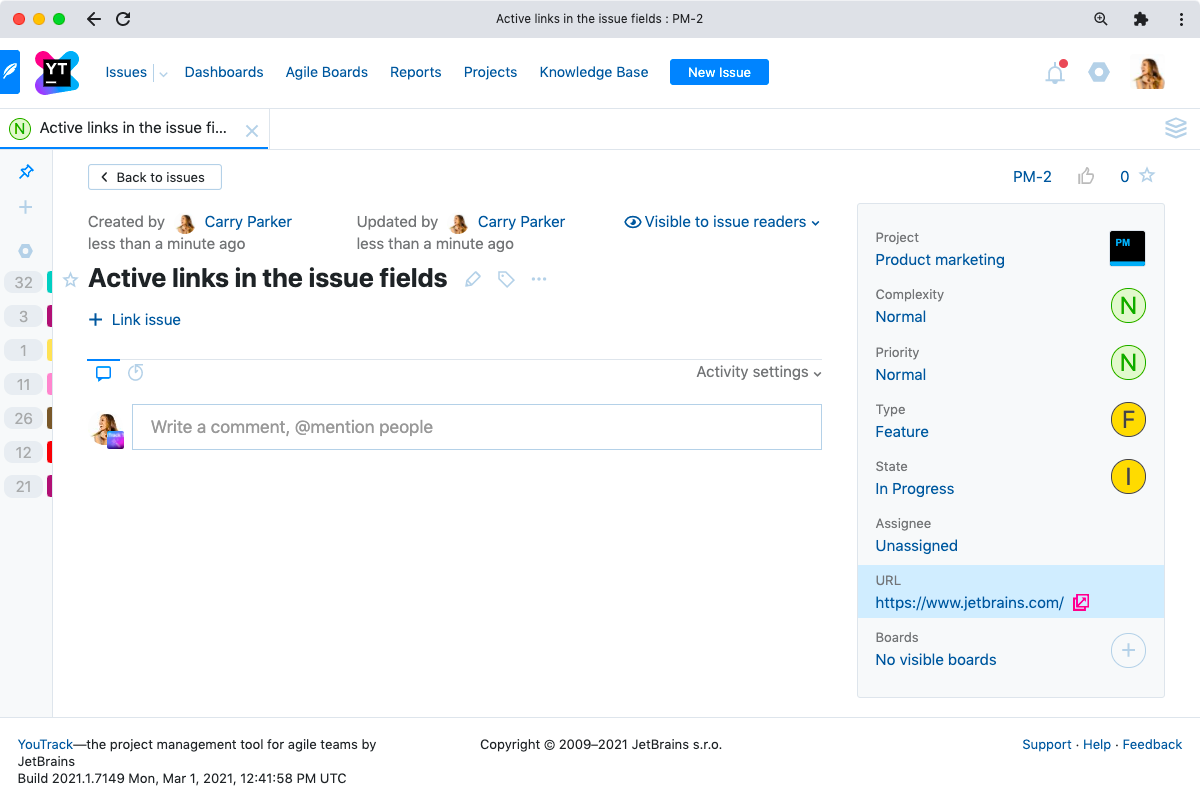Click the blue feather icon at left edge
The width and height of the screenshot is (1200, 800).
9,72
